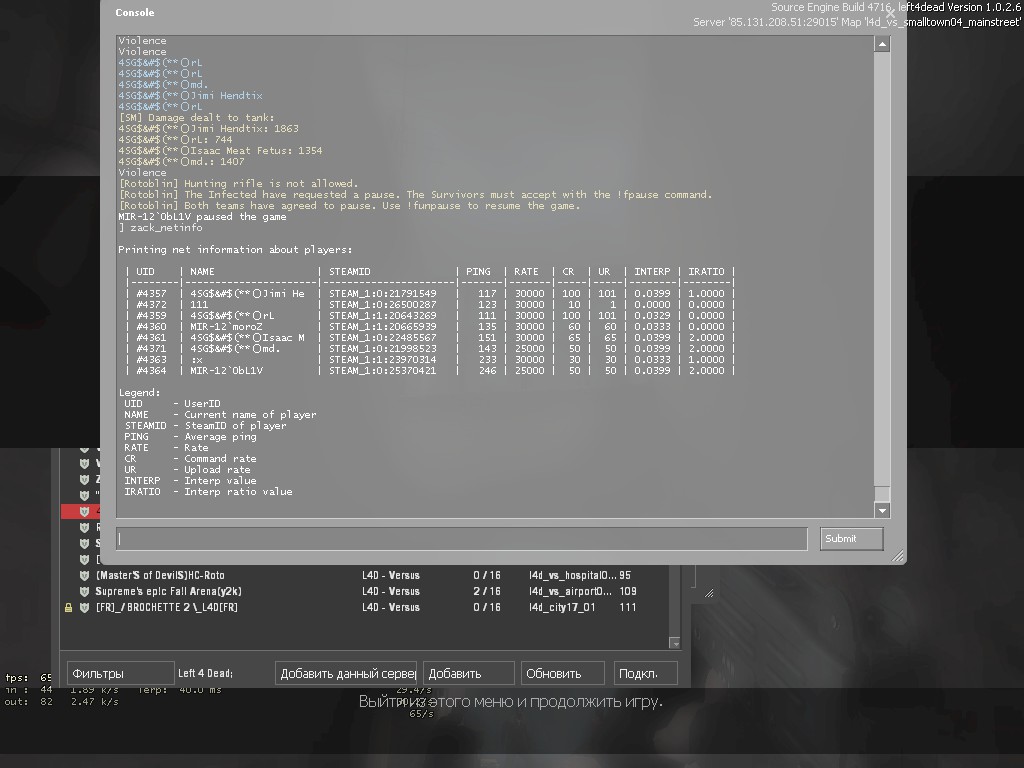
Task: Click the zack_netinfo command line
Action: click(161, 228)
